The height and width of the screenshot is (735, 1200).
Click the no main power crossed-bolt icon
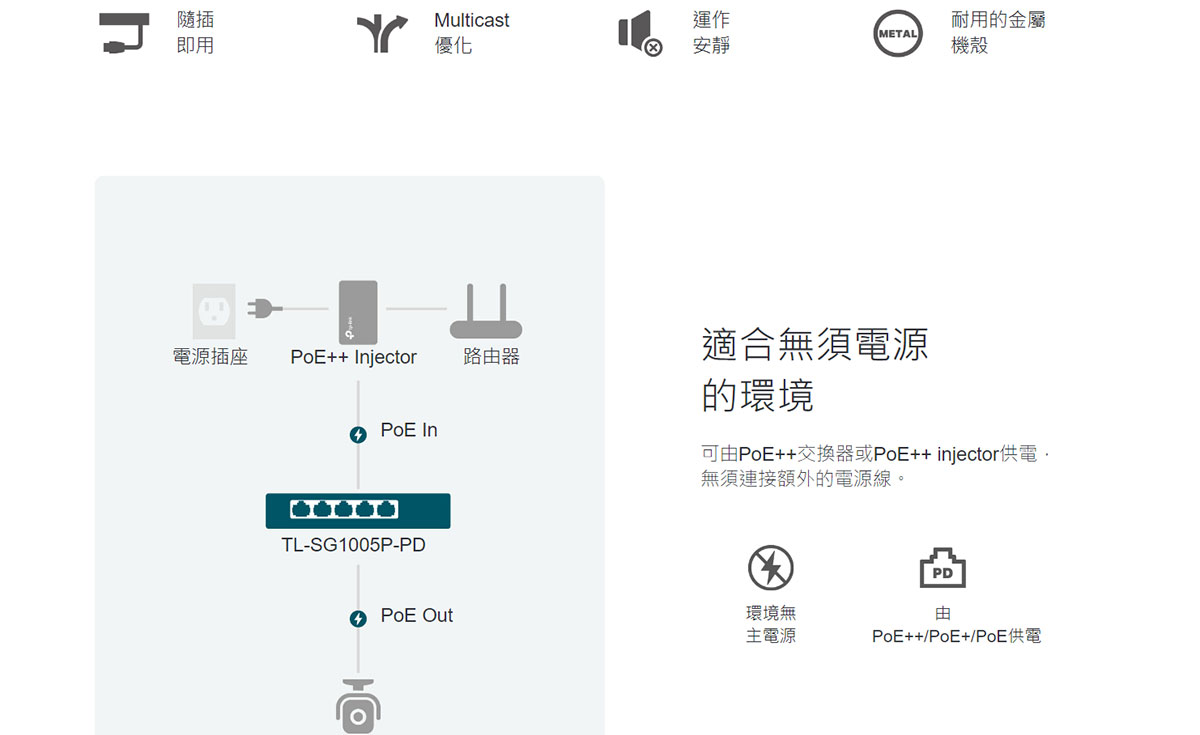click(771, 568)
